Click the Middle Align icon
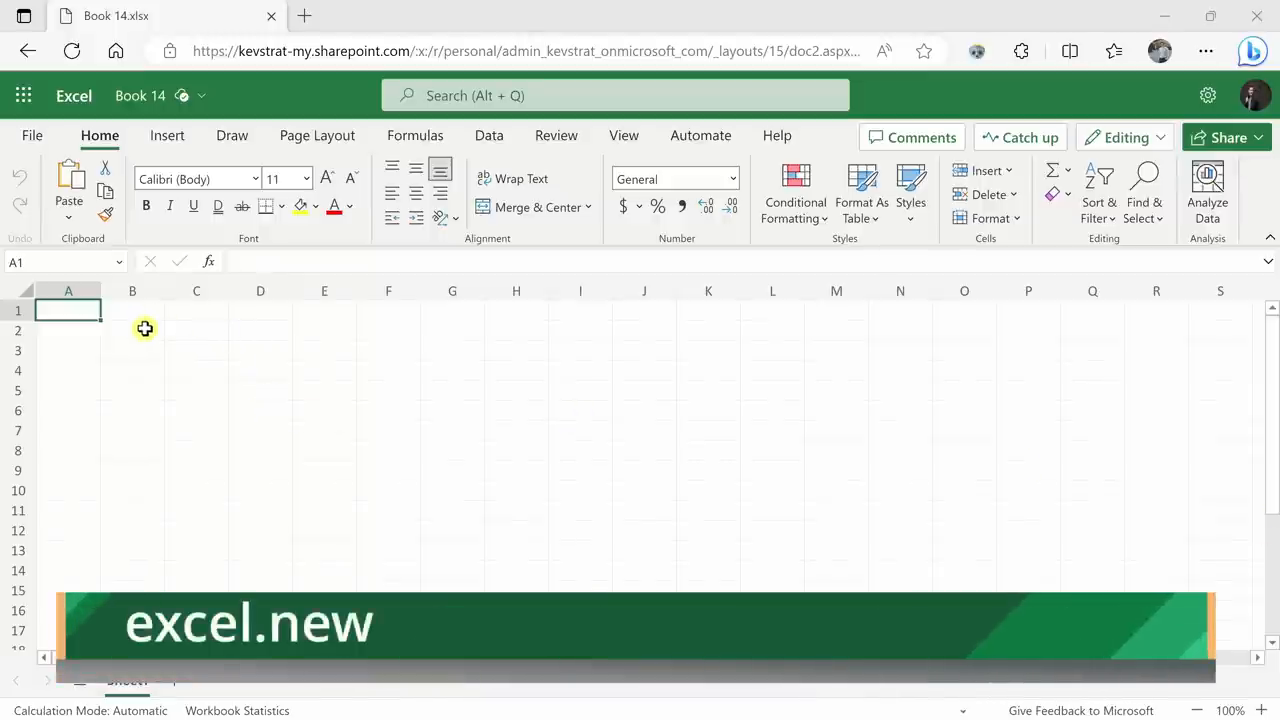1280x720 pixels. 416,168
